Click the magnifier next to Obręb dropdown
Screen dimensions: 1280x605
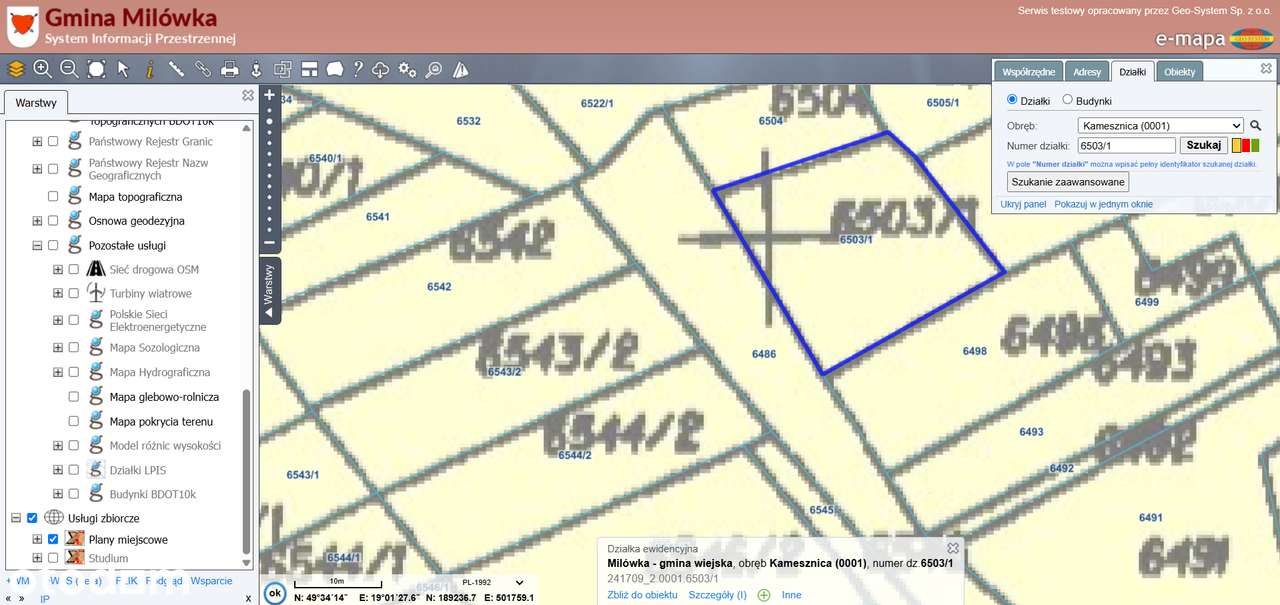1256,126
